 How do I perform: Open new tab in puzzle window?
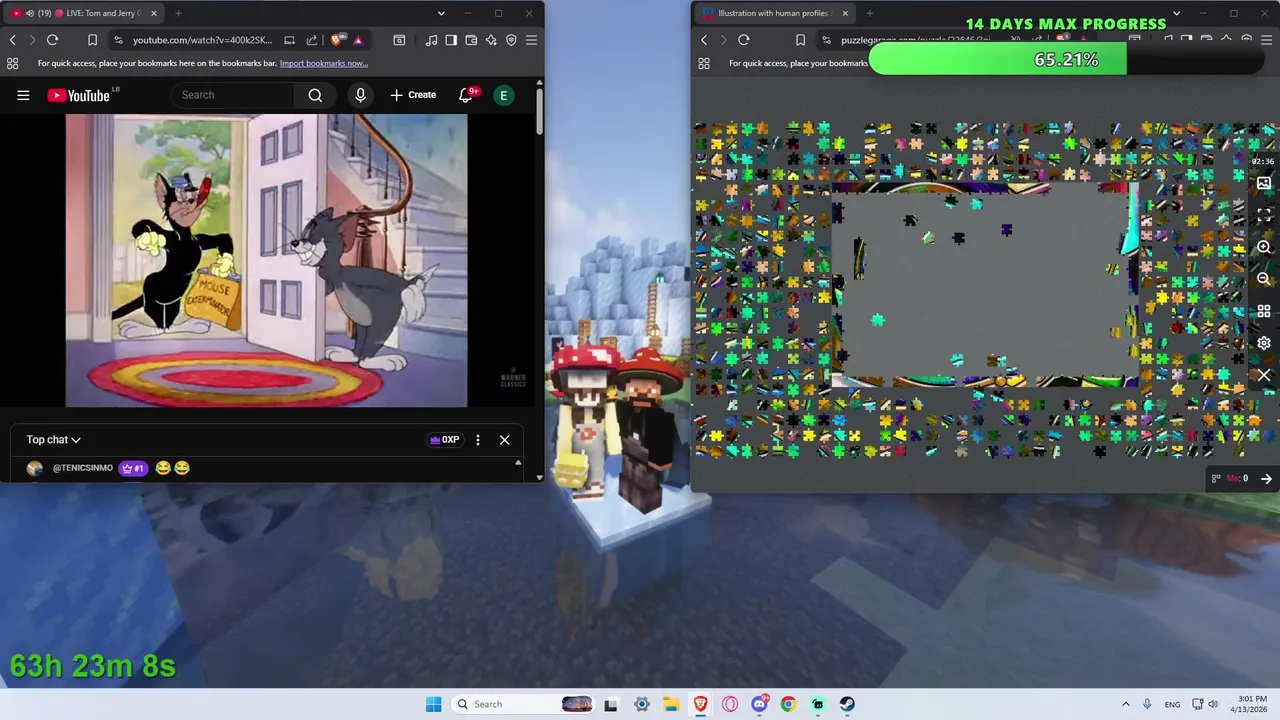869,13
